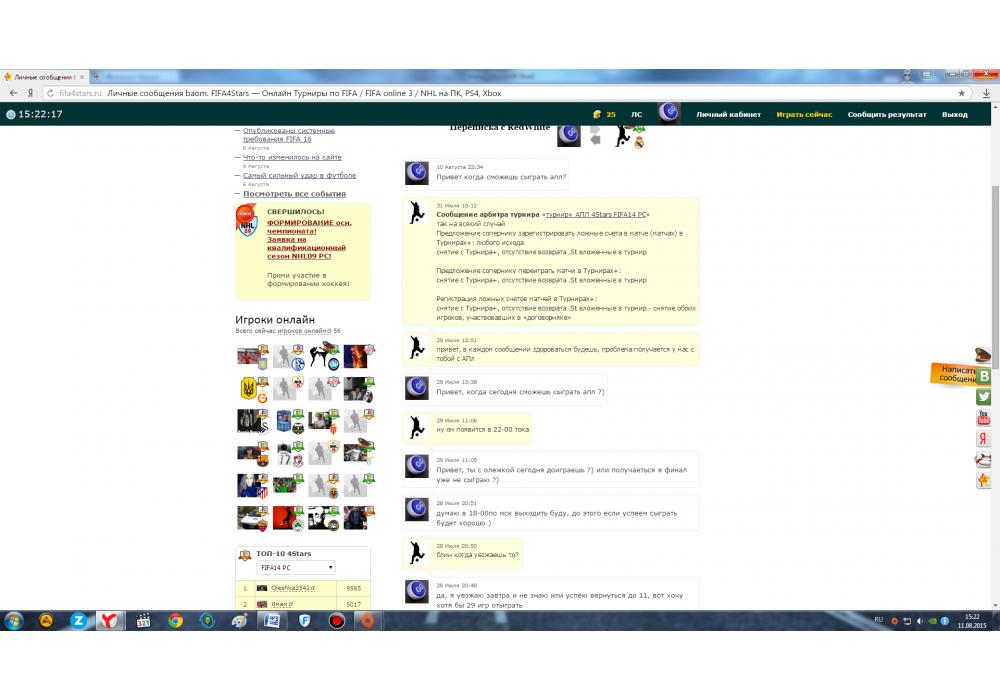
Task: Click the 'Выход' logout link
Action: (954, 115)
